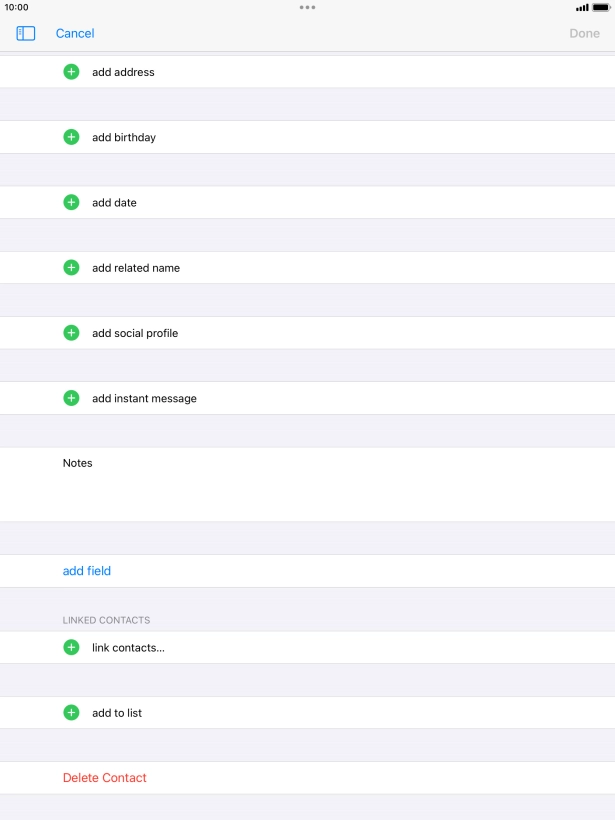Cancel editing the contact
This screenshot has height=820, width=615.
point(75,33)
